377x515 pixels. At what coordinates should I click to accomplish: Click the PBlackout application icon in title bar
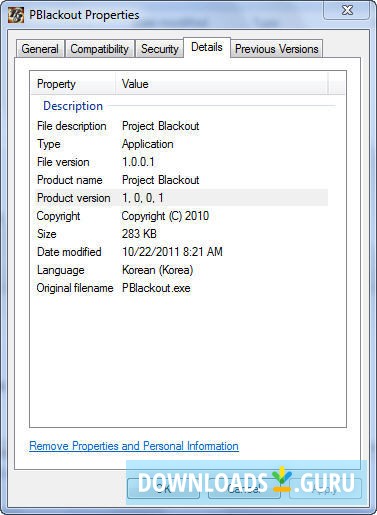click(x=16, y=15)
